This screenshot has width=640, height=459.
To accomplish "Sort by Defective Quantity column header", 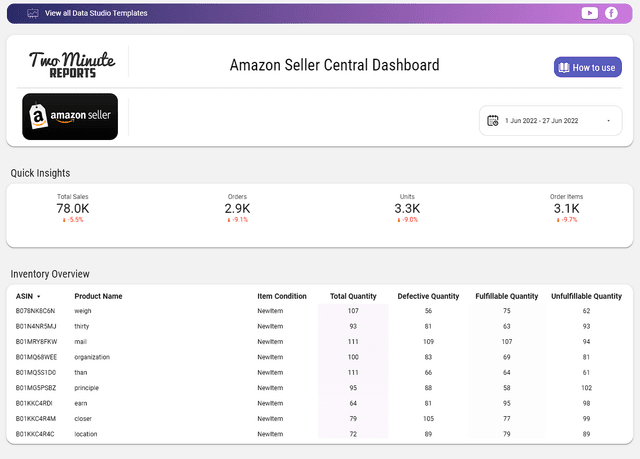I will click(x=428, y=296).
